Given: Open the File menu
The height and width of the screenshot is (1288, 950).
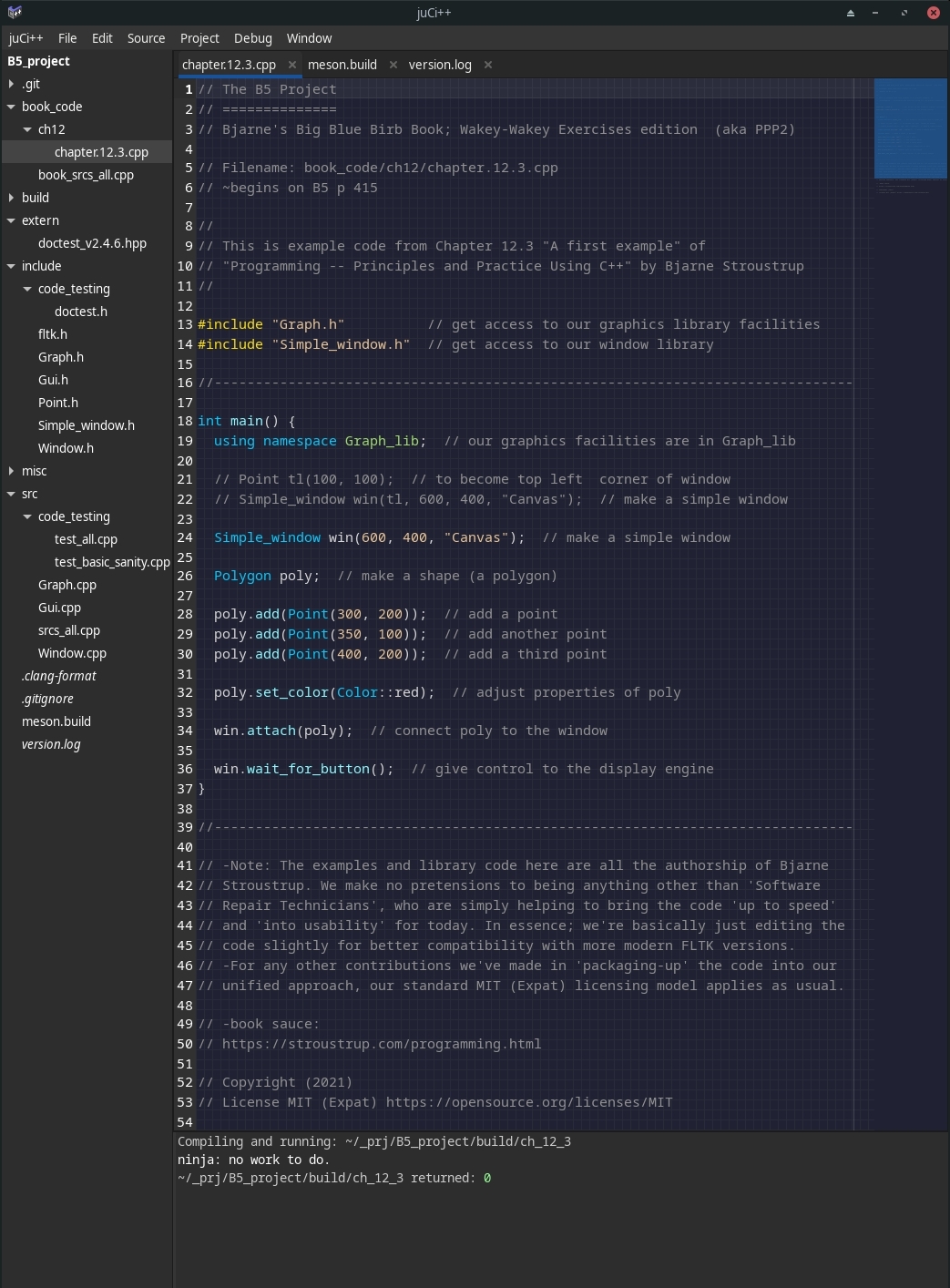Looking at the screenshot, I should [67, 38].
